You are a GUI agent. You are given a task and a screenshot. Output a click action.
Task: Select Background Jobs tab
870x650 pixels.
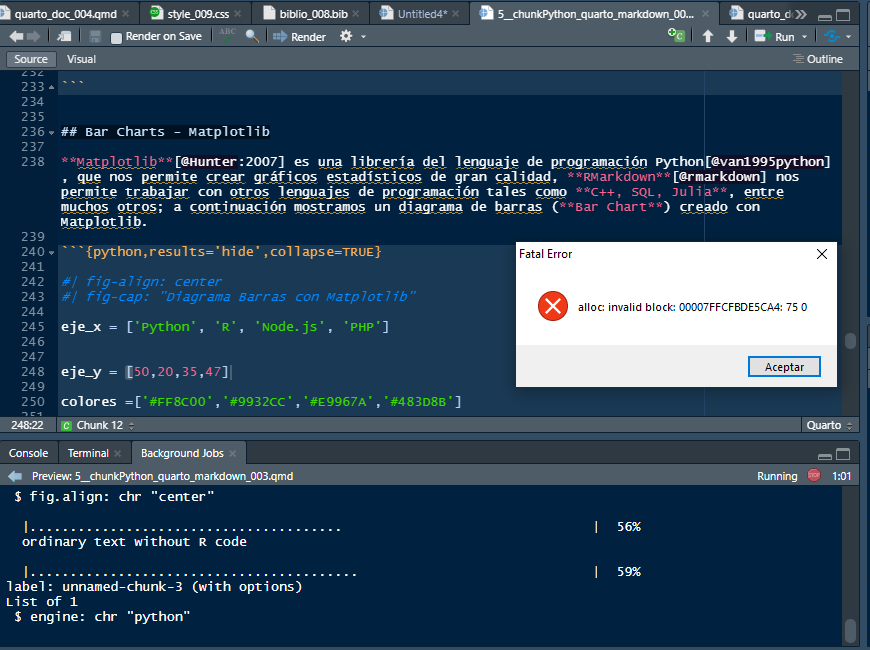pyautogui.click(x=182, y=453)
